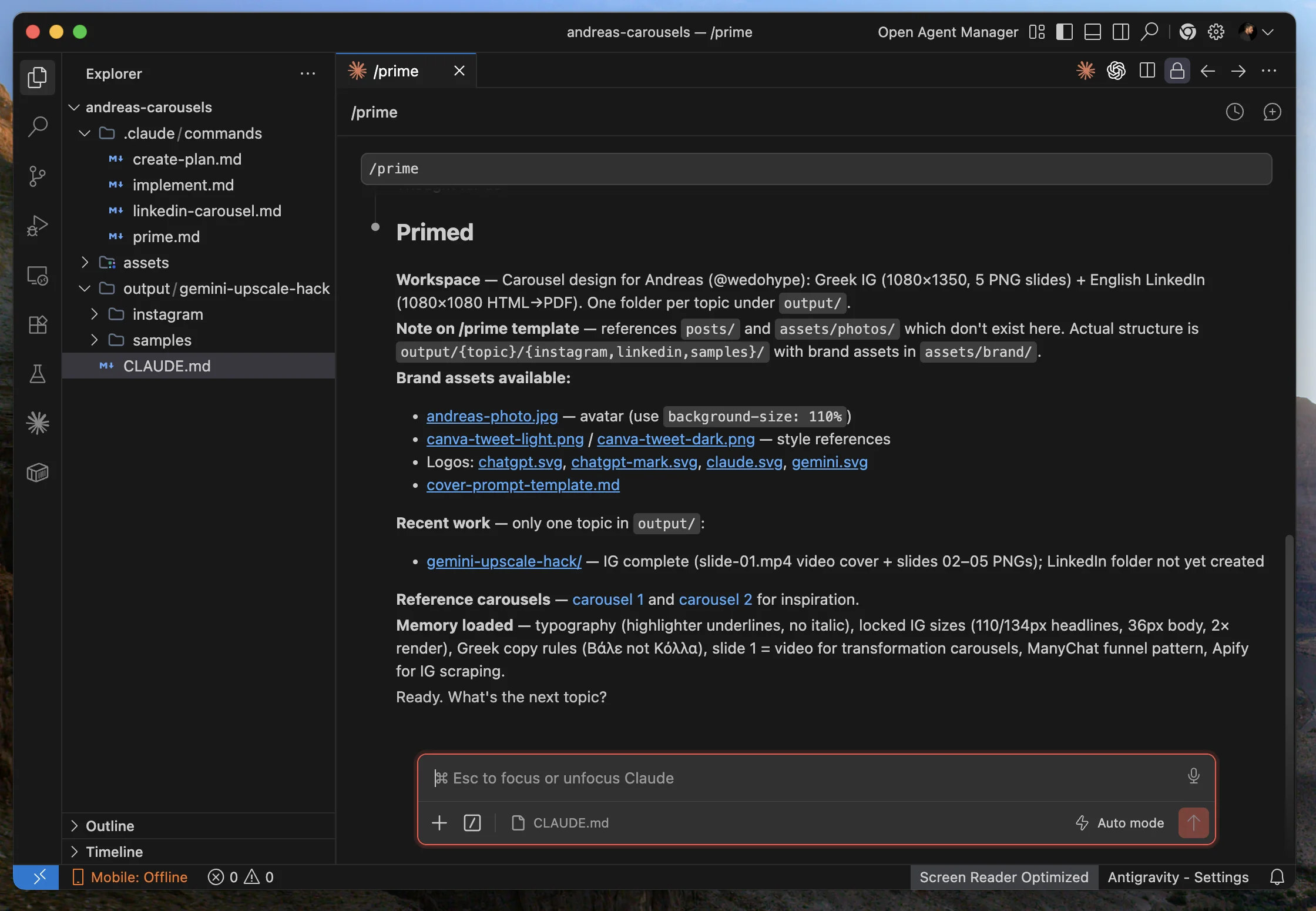Send message with the red arrow button

point(1194,823)
